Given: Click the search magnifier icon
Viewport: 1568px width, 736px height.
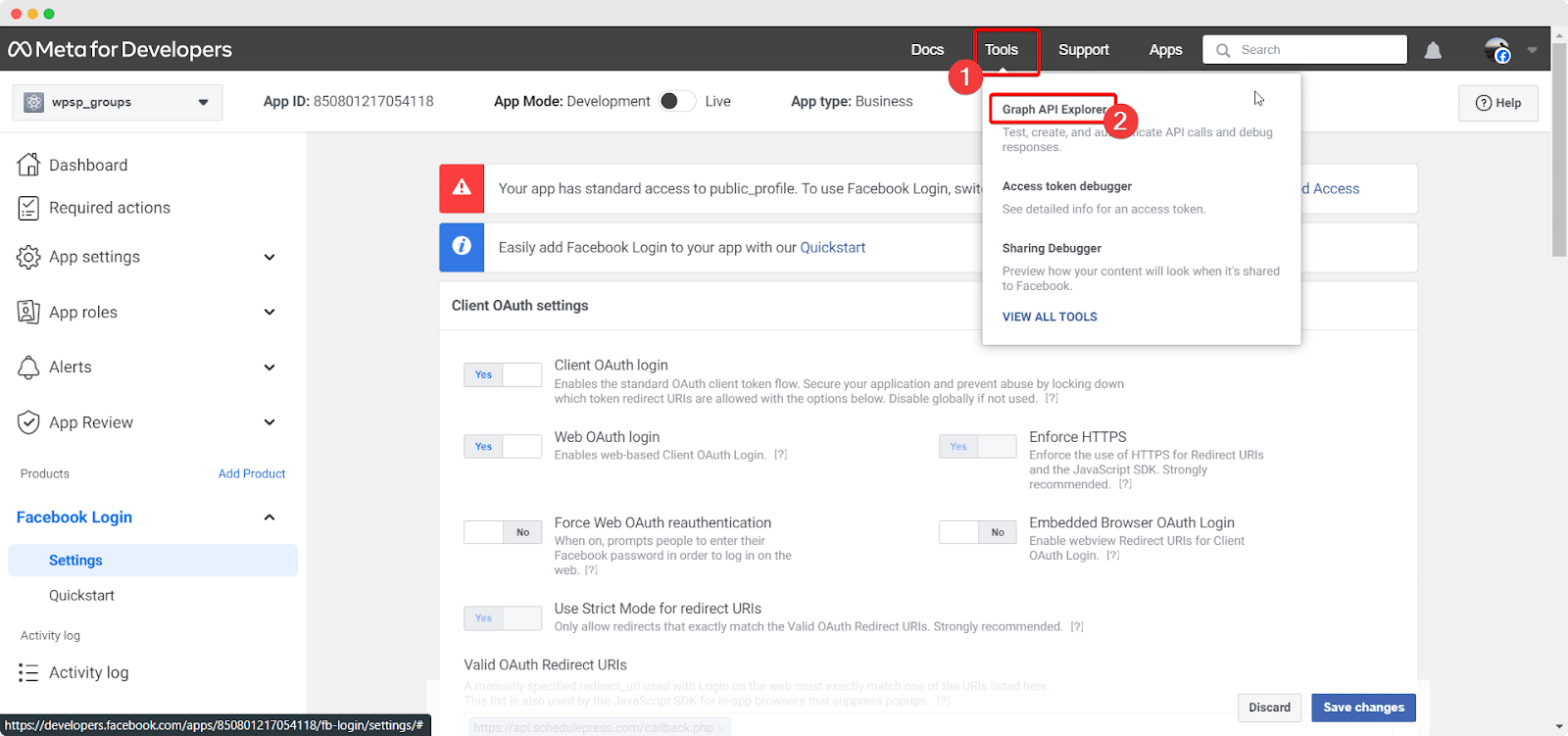Looking at the screenshot, I should click(1223, 50).
